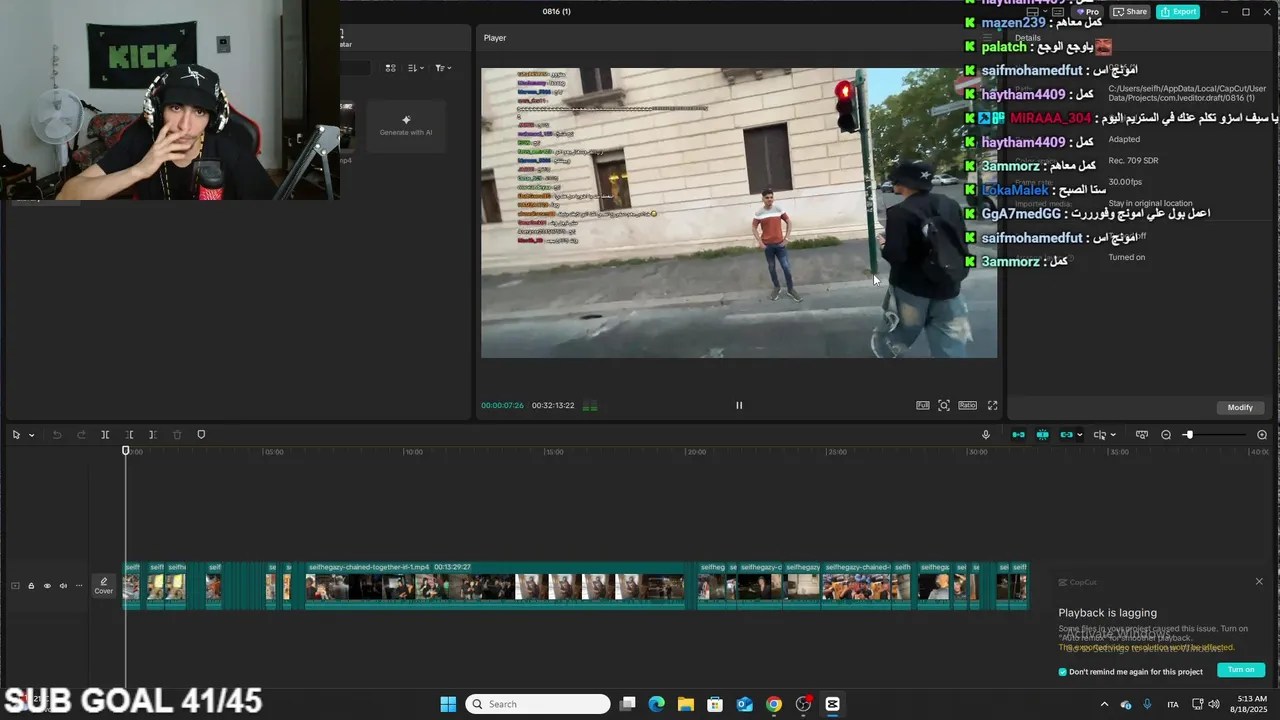Click the player timecode 00:00:07:26
Viewport: 1280px width, 720px height.
click(502, 406)
